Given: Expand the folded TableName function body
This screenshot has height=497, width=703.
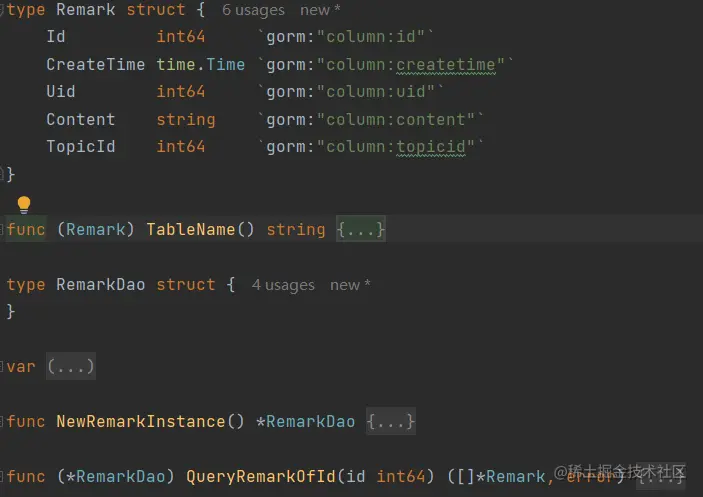Looking at the screenshot, I should pos(360,229).
